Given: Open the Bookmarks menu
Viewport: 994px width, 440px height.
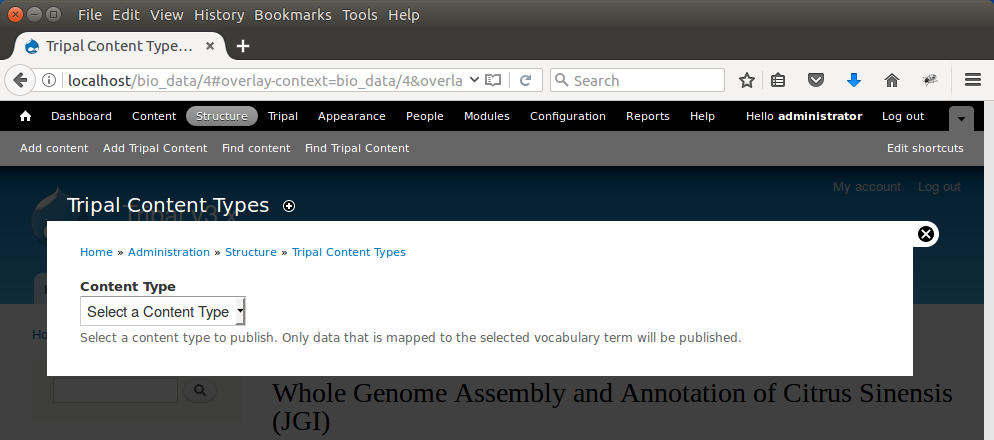Looking at the screenshot, I should [x=292, y=15].
